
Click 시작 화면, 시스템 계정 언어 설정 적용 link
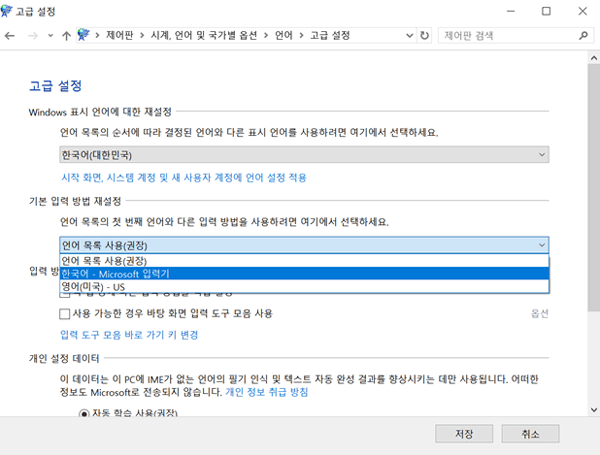point(184,178)
